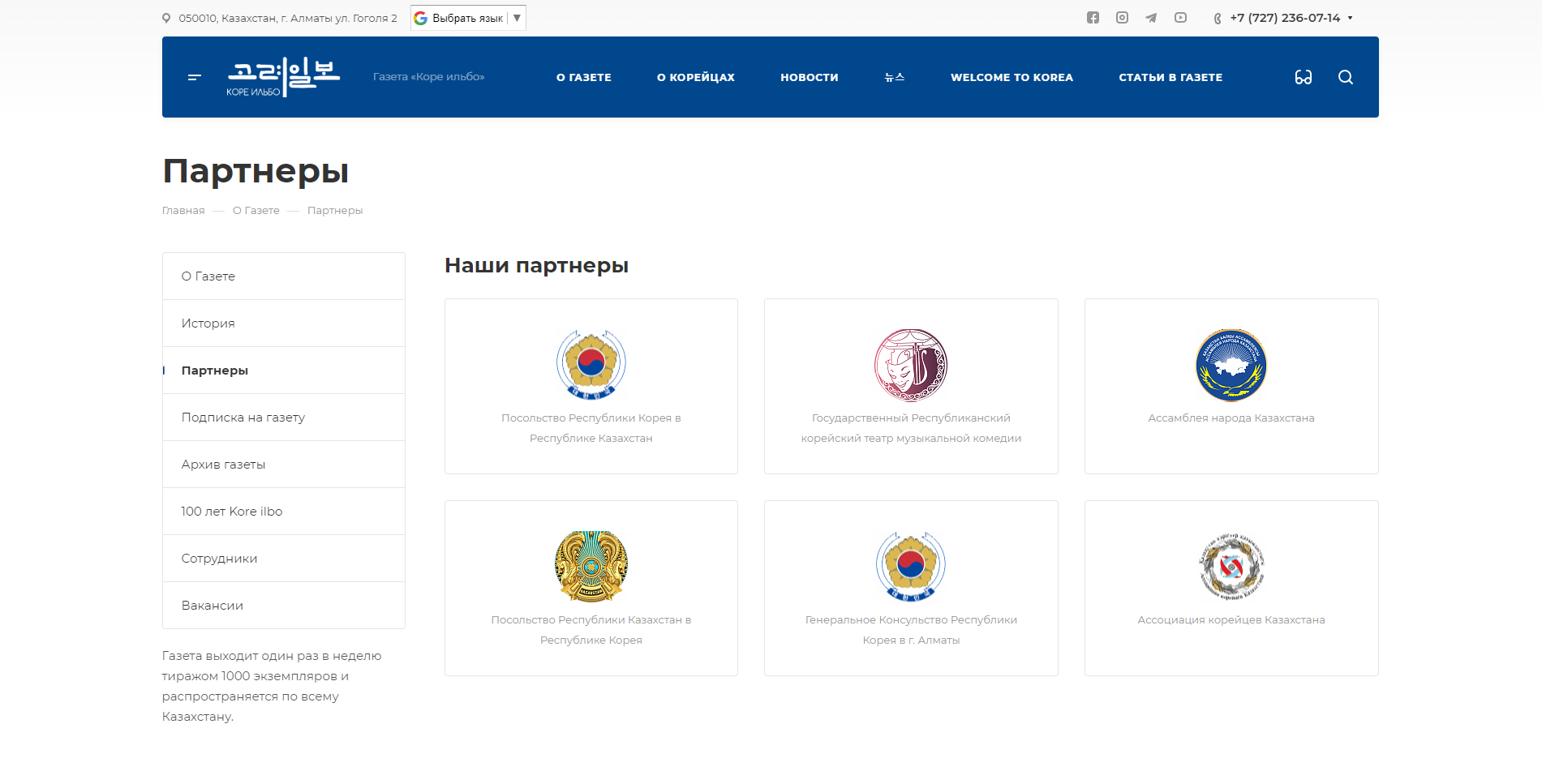Select 100 лет Kore ilbo sidebar item

(x=284, y=512)
